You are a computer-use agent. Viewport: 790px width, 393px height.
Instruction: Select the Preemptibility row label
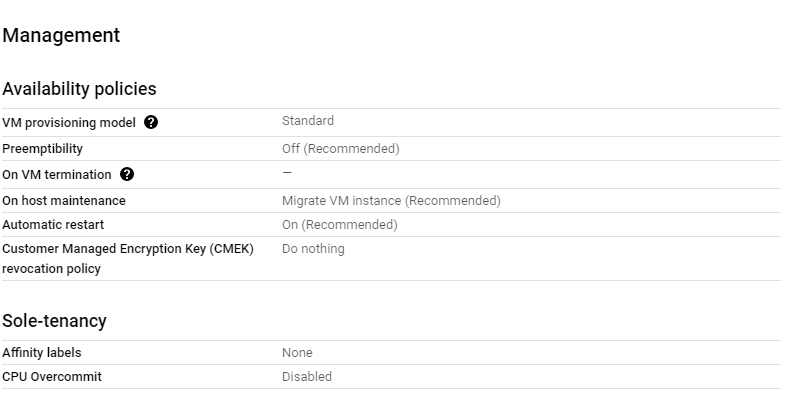42,149
